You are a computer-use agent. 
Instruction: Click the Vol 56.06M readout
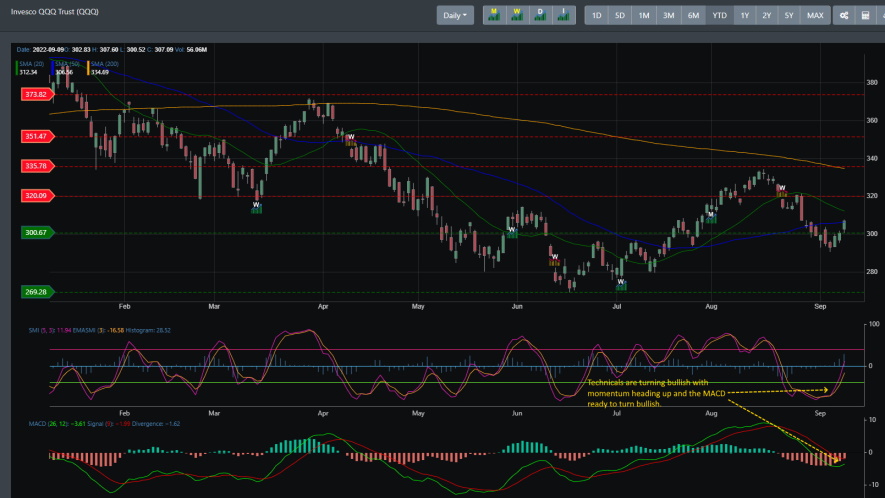191,50
